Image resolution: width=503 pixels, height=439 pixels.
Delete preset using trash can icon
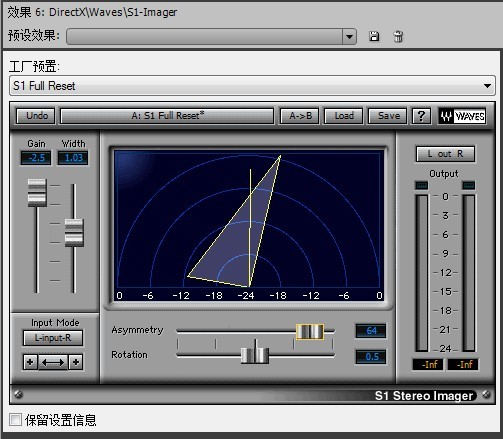pos(398,36)
